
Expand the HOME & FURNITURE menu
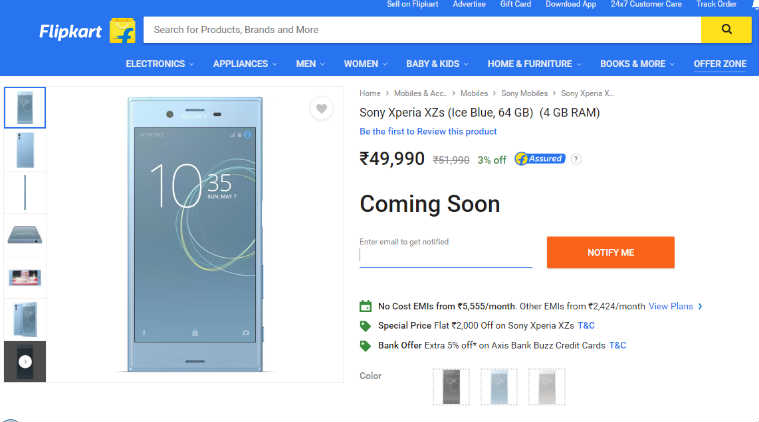pyautogui.click(x=534, y=64)
